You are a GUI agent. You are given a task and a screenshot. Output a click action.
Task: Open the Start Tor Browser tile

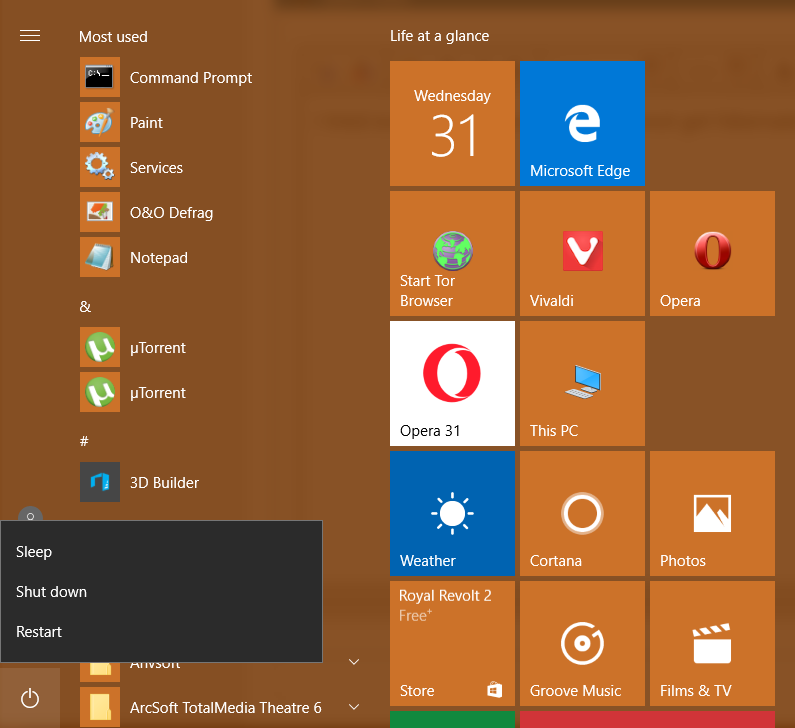click(452, 253)
